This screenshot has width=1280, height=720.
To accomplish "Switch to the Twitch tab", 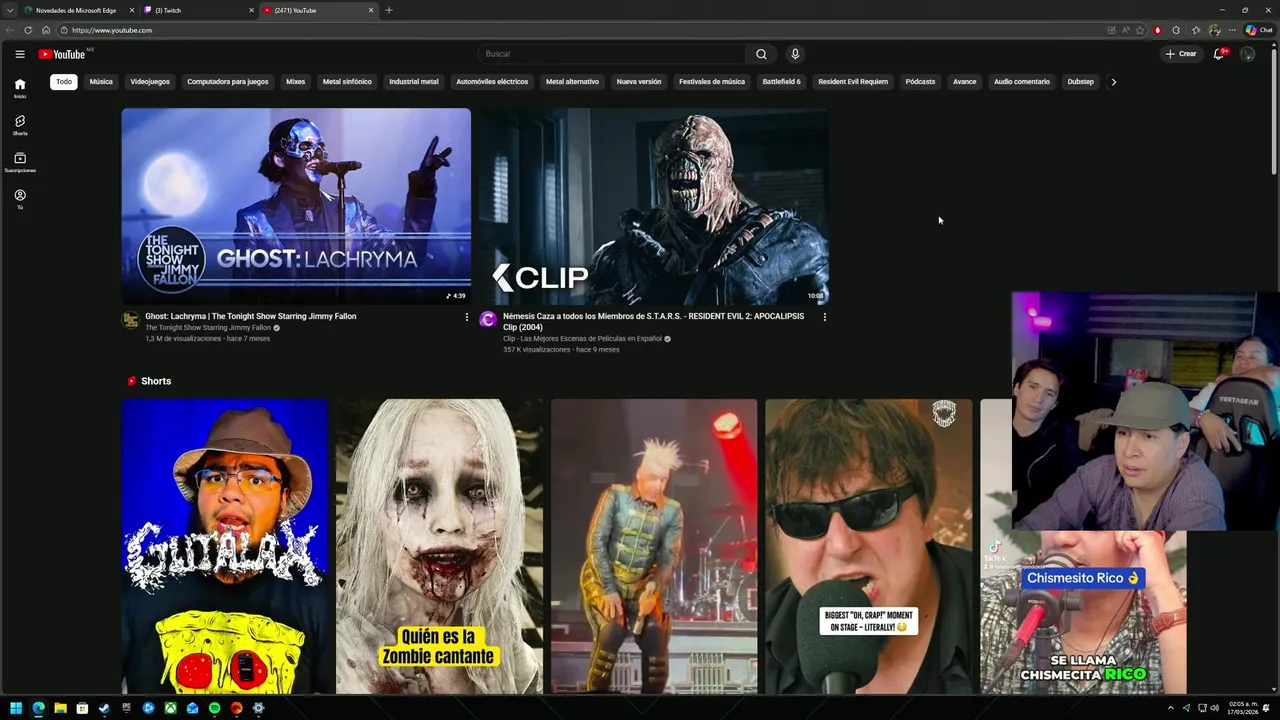I will 198,10.
